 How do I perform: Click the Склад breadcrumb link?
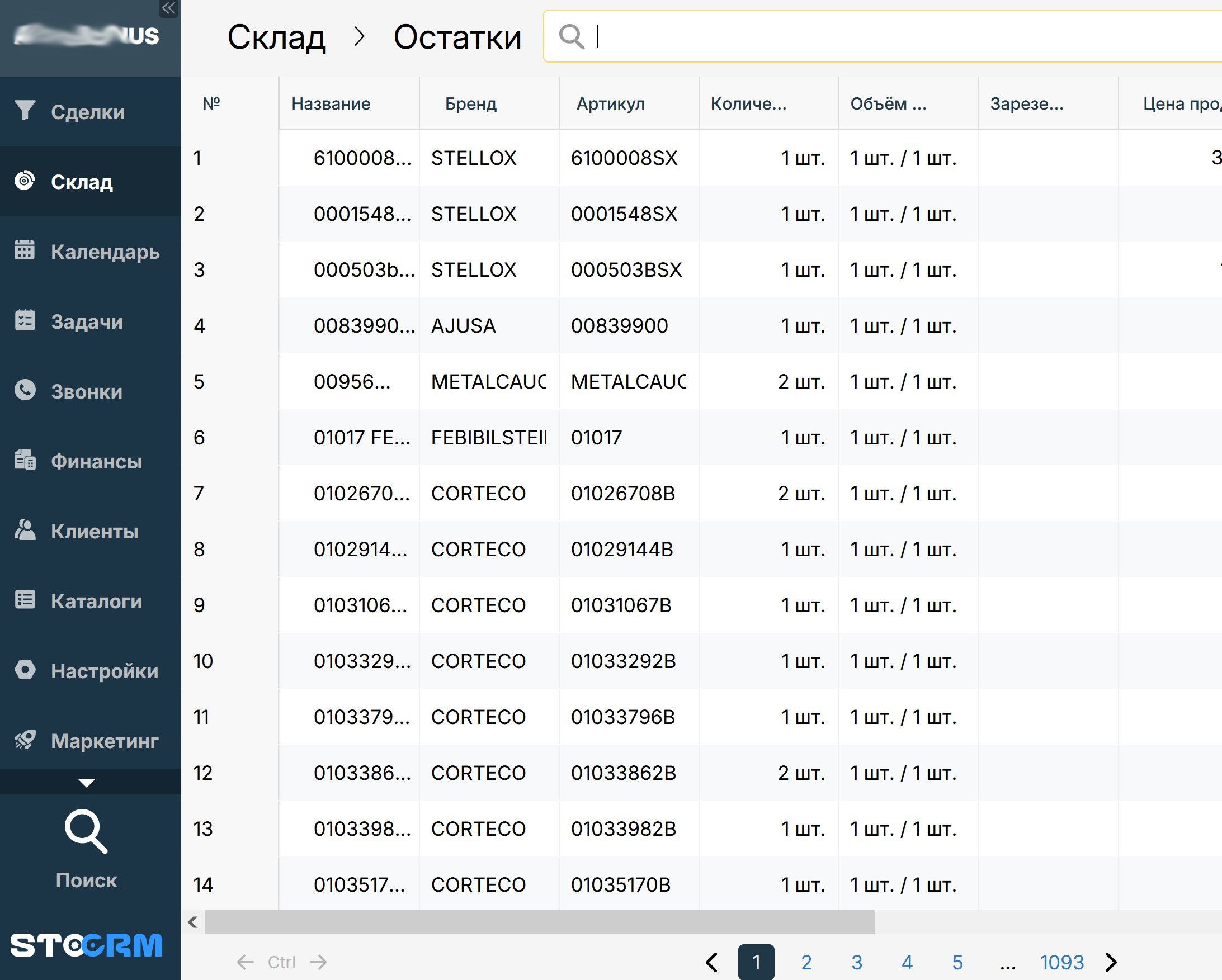coord(276,37)
